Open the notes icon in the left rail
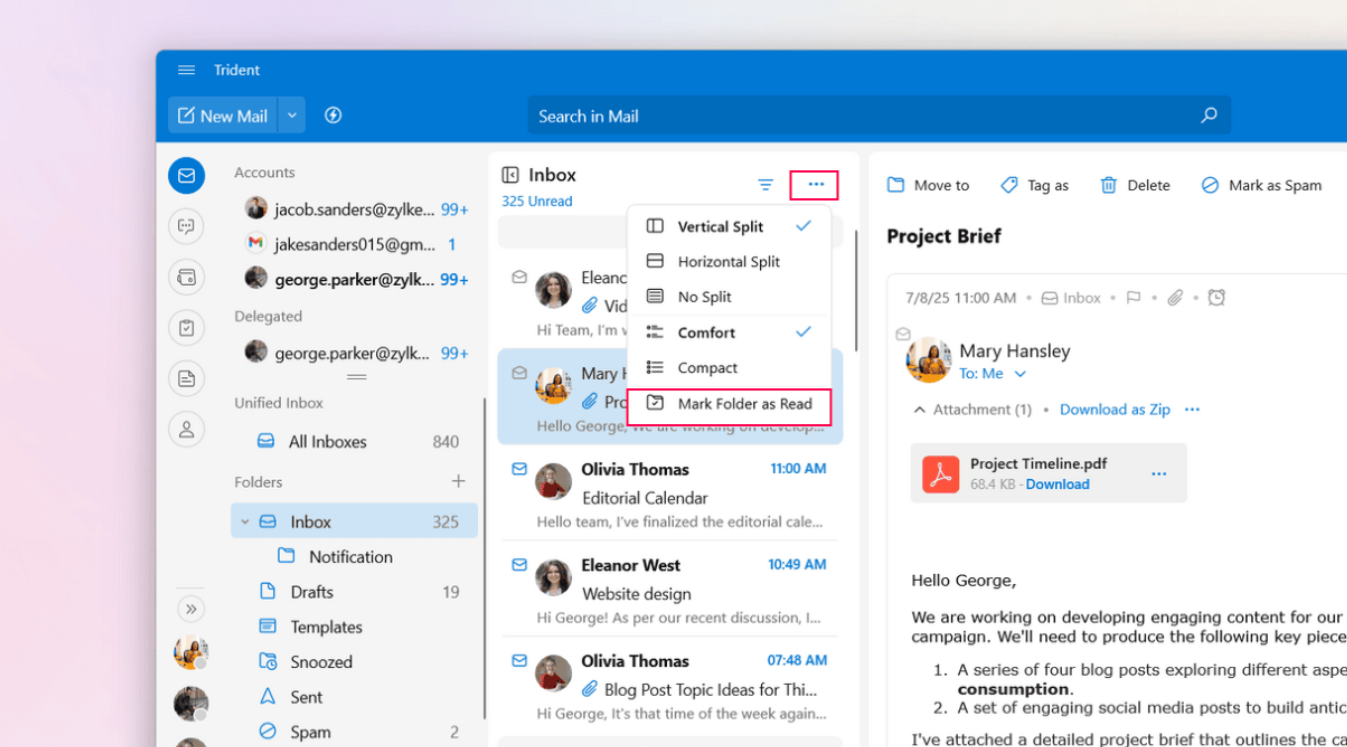This screenshot has height=747, width=1347. [187, 378]
